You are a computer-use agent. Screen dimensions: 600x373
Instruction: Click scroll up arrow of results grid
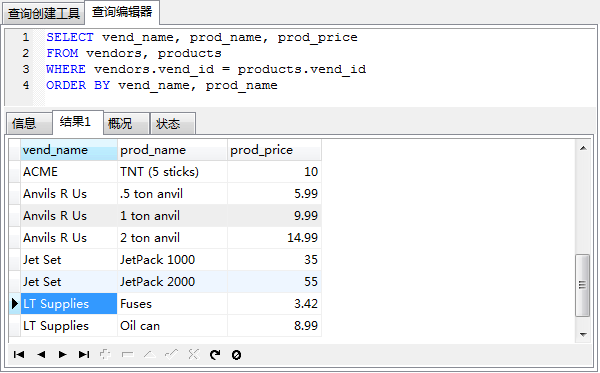tap(583, 148)
